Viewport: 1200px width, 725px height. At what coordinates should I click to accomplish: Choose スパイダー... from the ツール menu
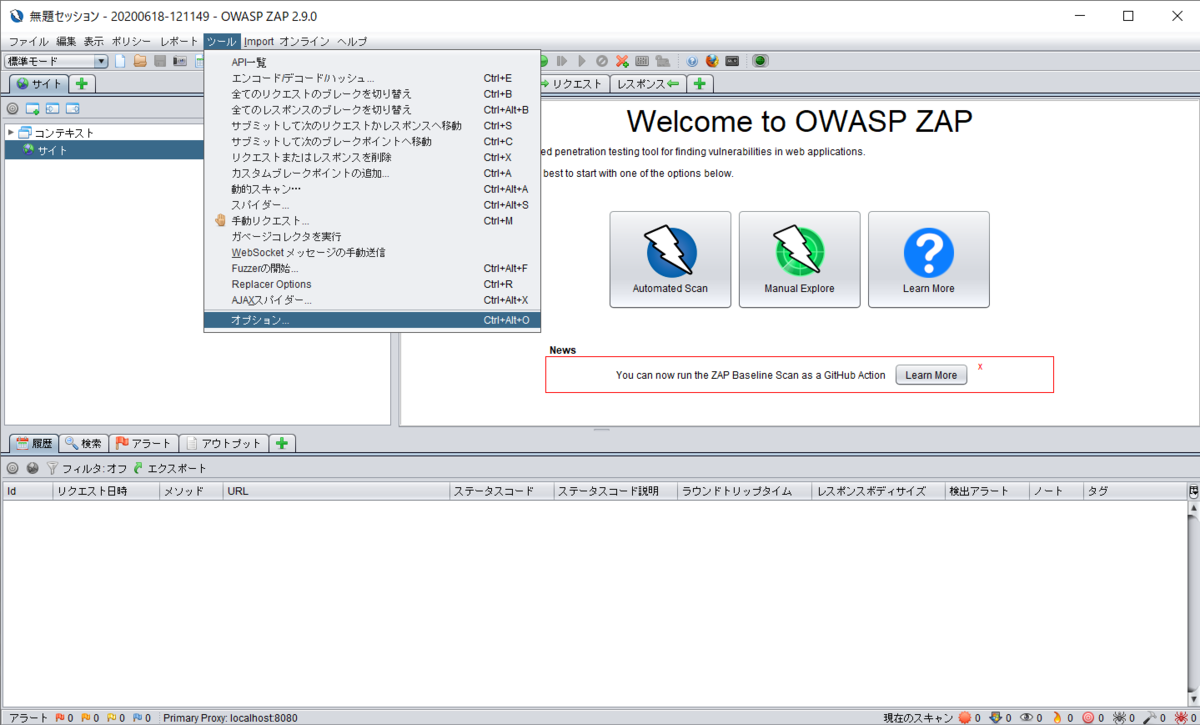click(372, 205)
